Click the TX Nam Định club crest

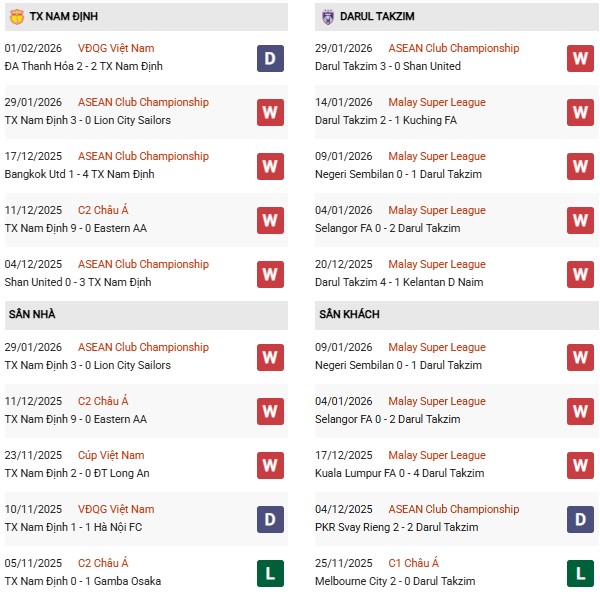[x=16, y=17]
